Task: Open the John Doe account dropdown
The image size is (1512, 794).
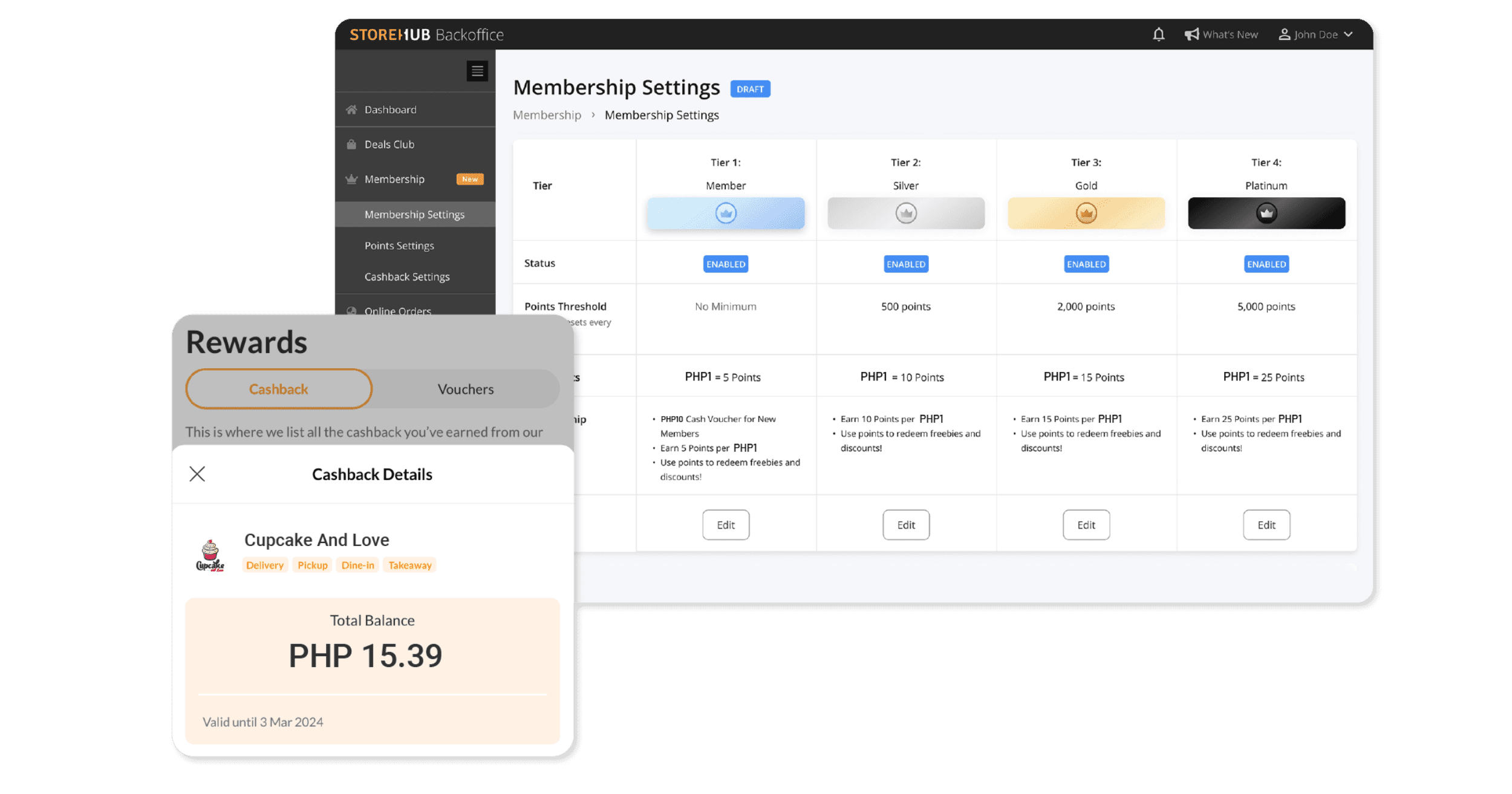Action: 1315,34
